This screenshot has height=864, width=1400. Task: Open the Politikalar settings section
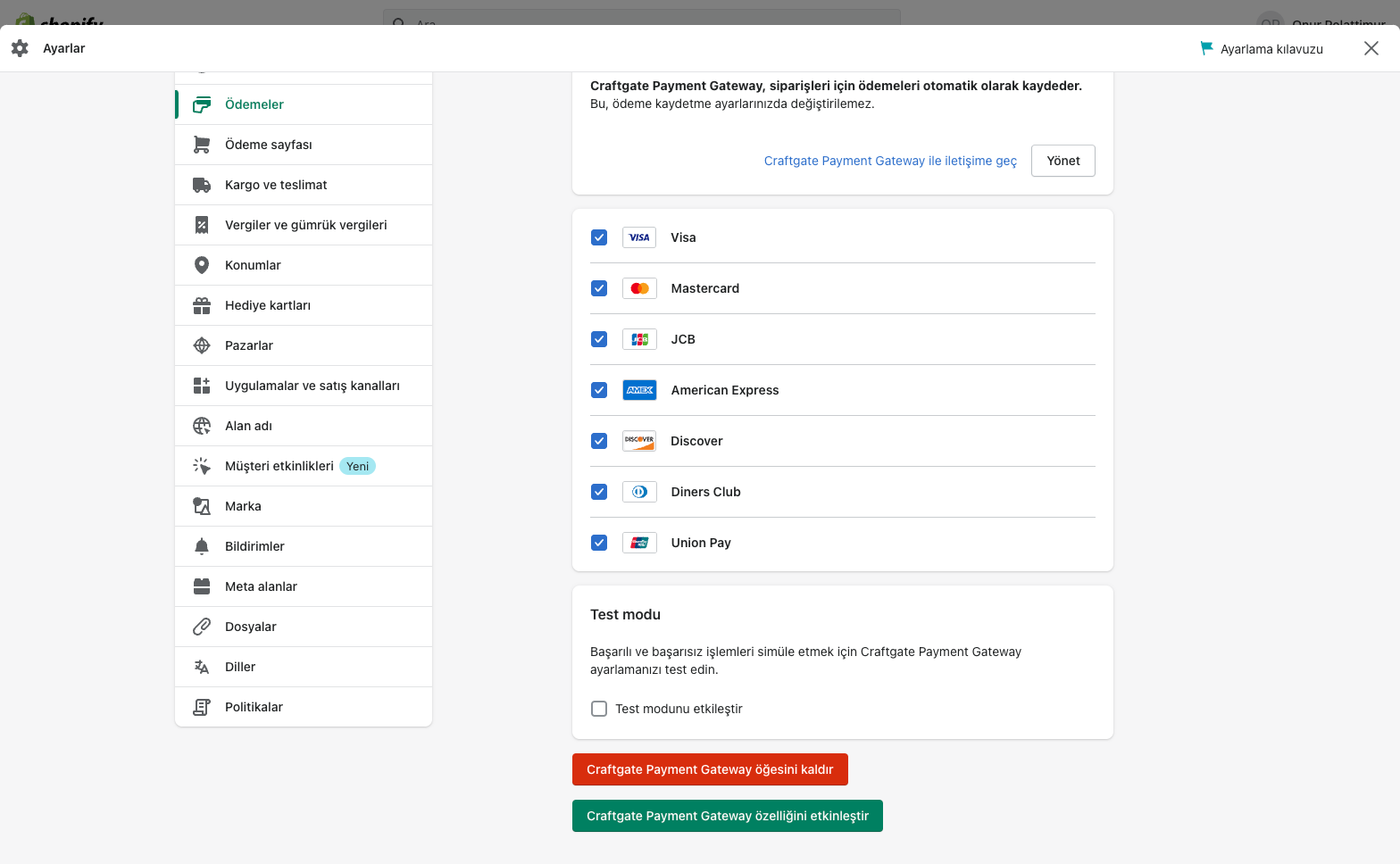coord(304,707)
